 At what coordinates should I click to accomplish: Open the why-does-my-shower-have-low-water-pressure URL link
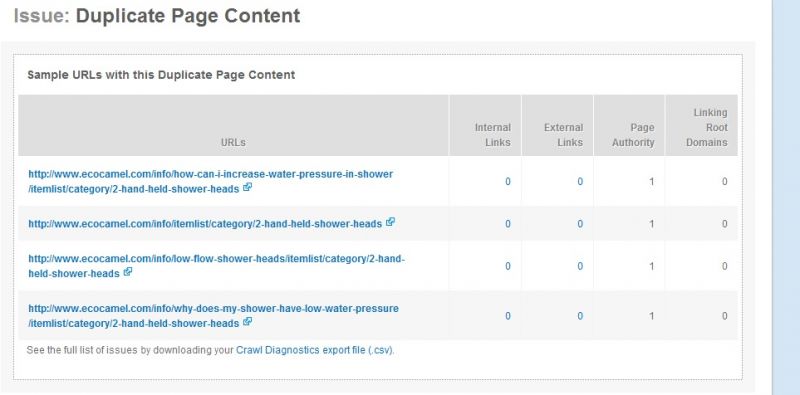click(213, 316)
